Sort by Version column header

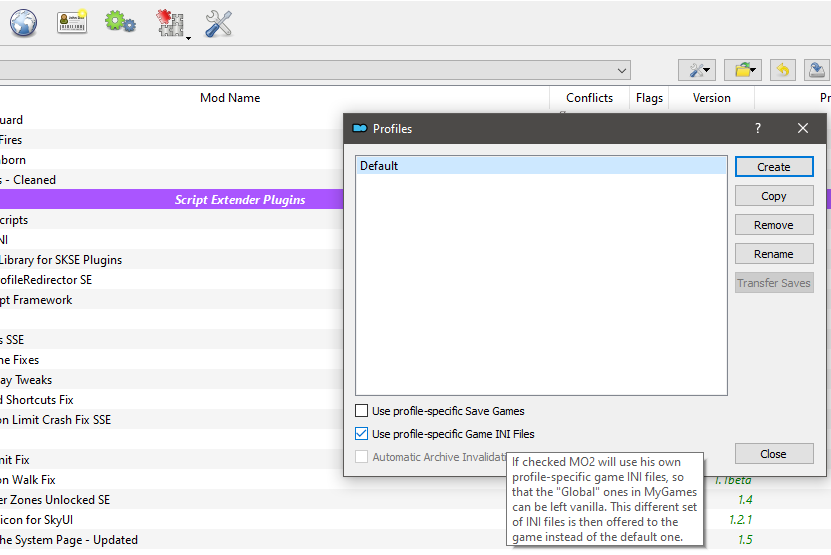(x=711, y=98)
